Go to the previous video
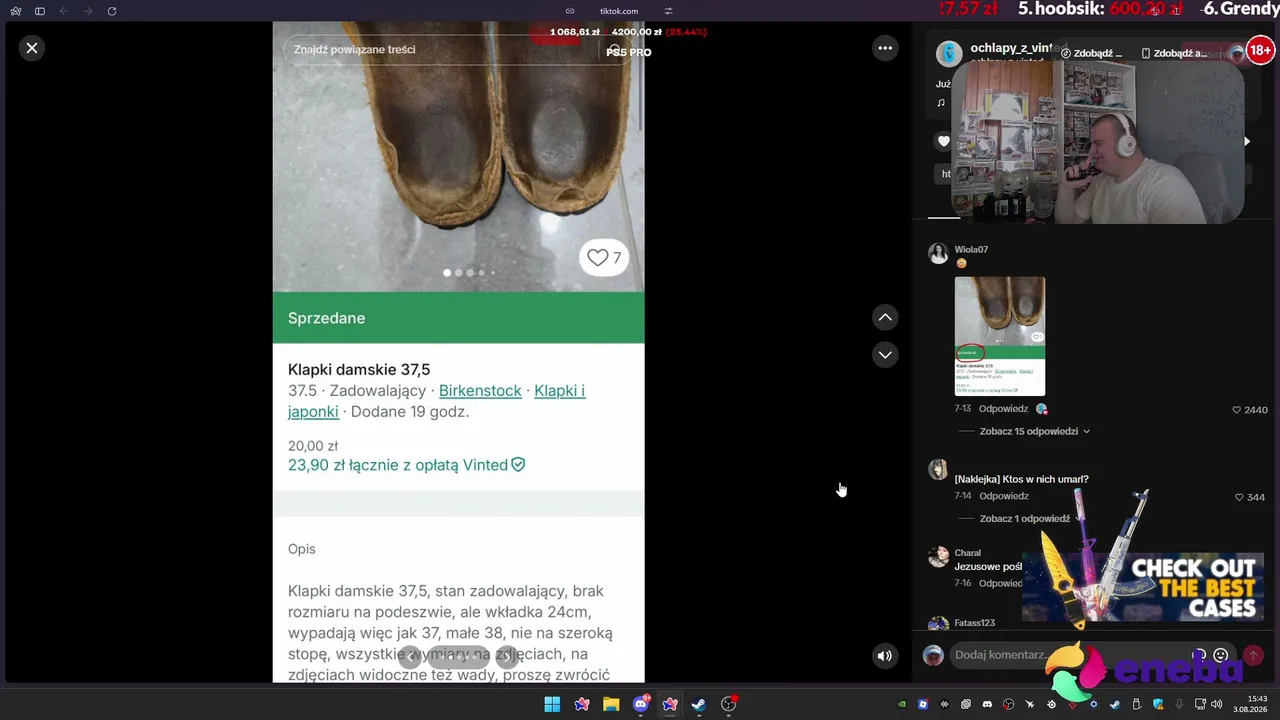The height and width of the screenshot is (720, 1280). pos(885,317)
